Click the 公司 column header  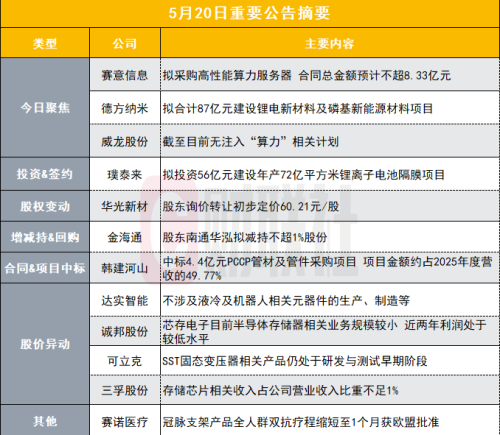[x=125, y=43]
